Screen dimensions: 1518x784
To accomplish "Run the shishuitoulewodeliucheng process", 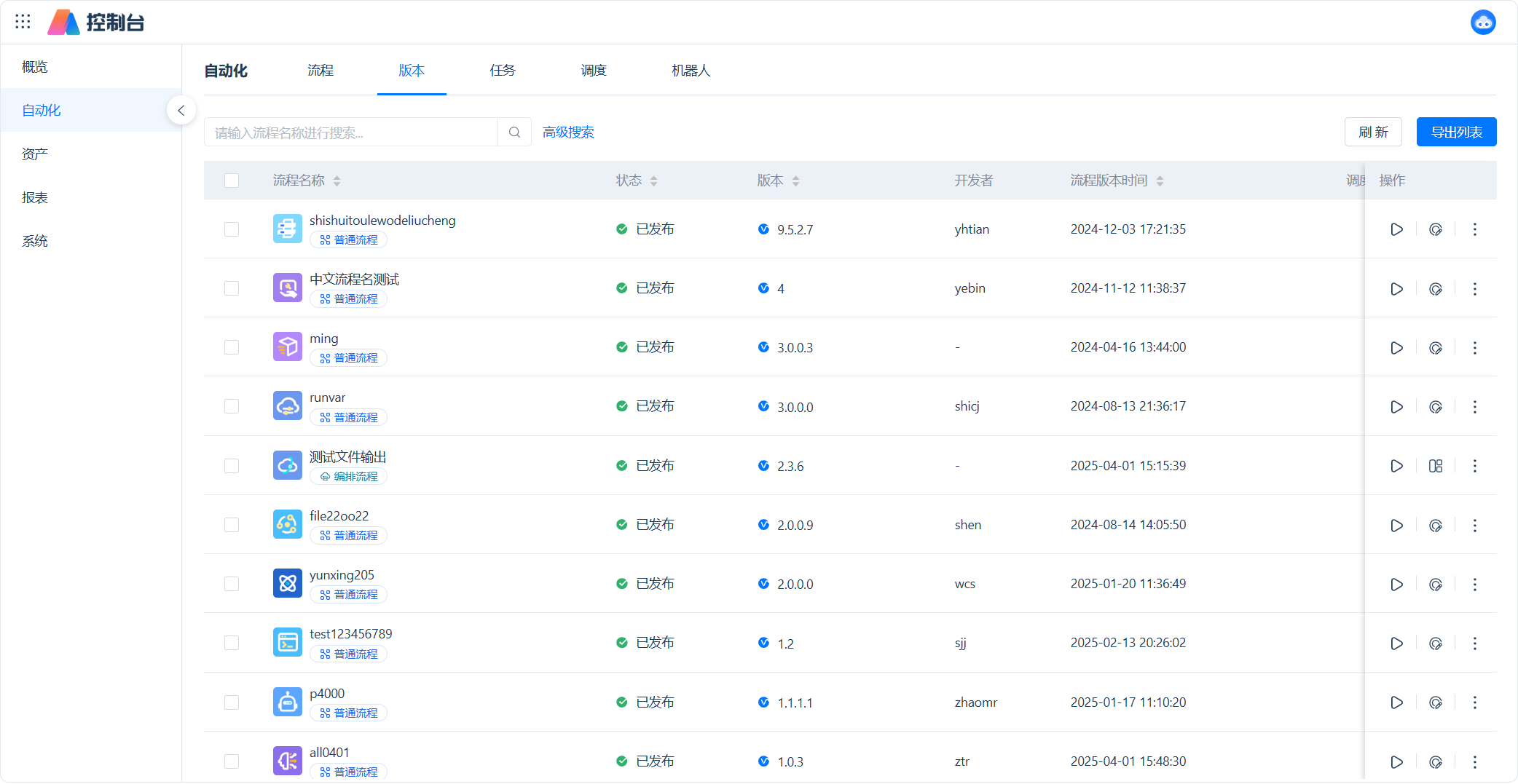I will pyautogui.click(x=1396, y=229).
